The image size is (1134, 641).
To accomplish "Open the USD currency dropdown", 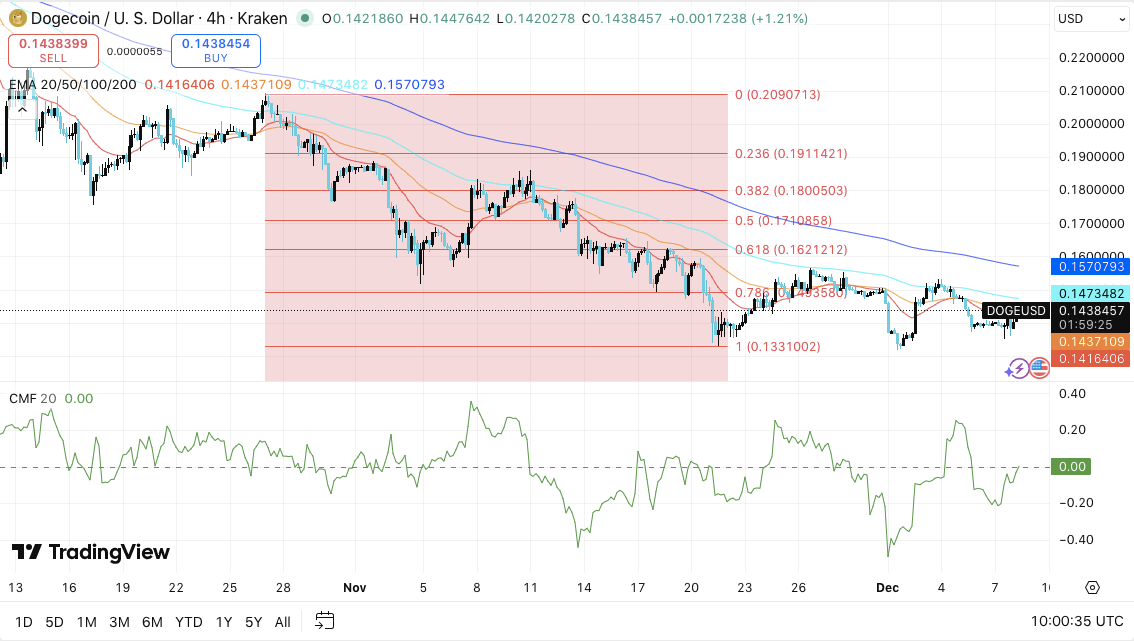I will tap(1092, 19).
